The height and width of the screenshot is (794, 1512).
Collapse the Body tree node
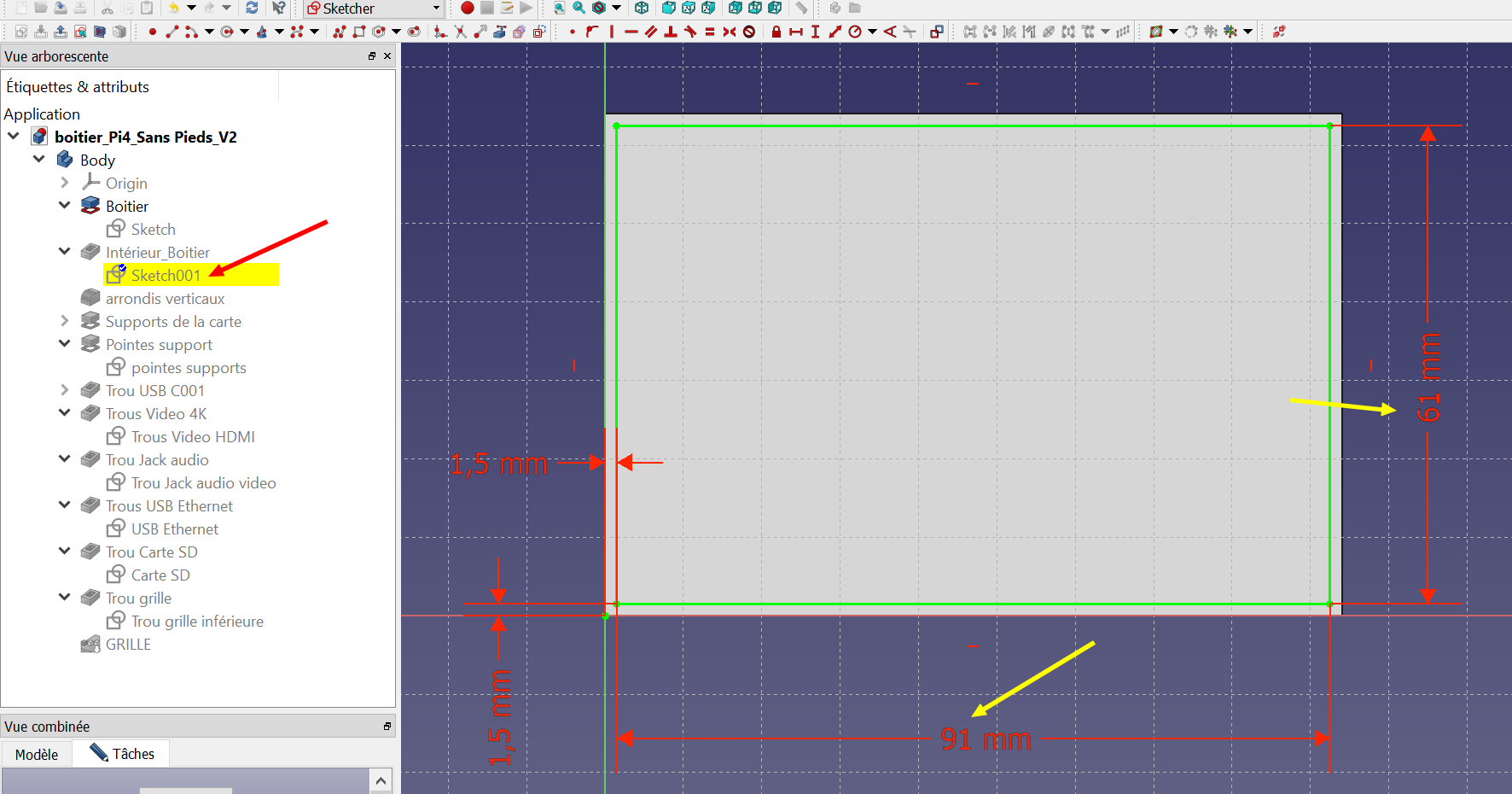(39, 159)
